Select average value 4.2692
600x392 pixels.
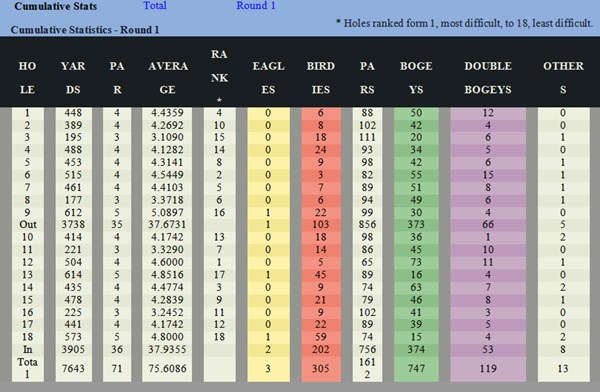(x=167, y=126)
